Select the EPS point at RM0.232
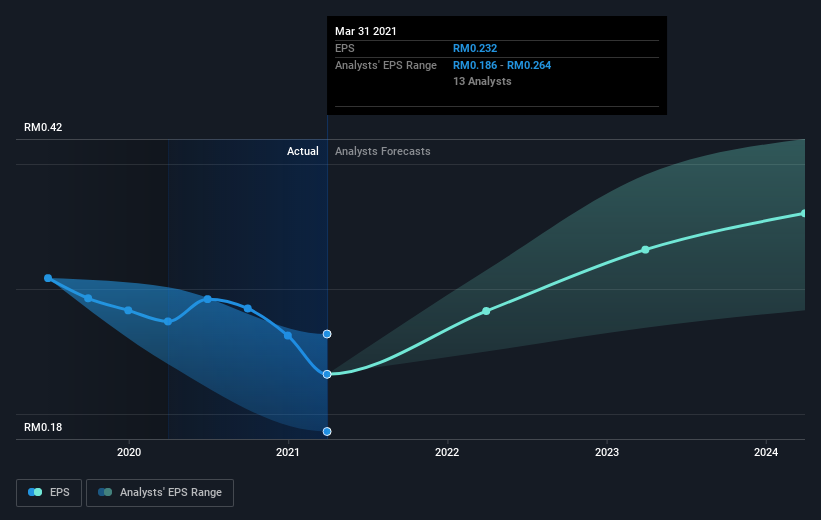 pos(327,374)
